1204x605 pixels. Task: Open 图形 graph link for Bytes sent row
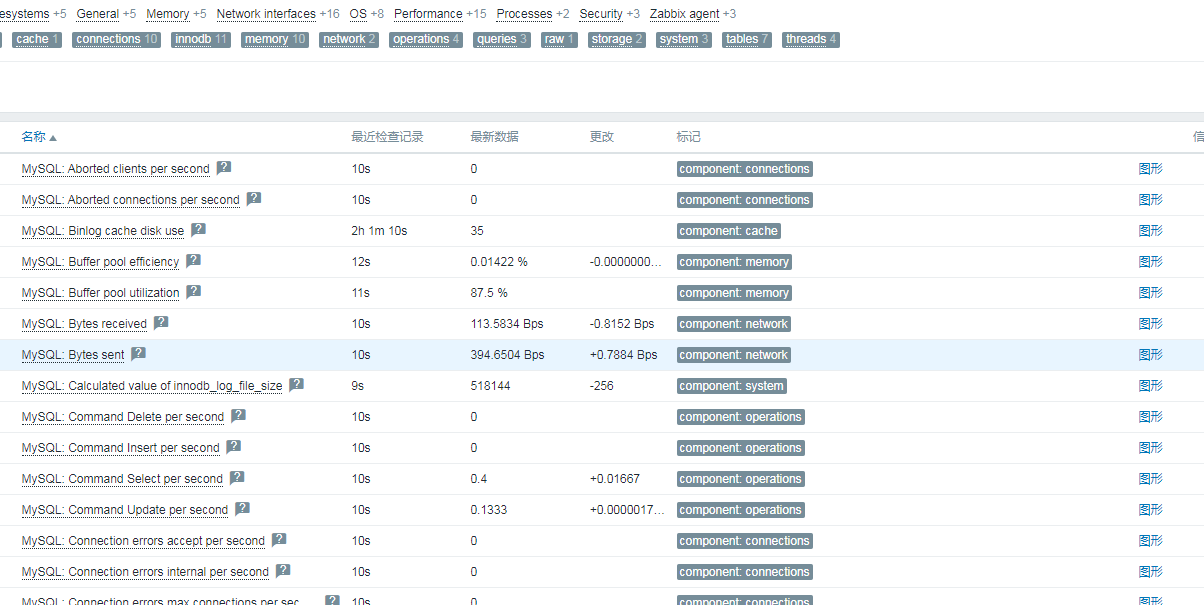click(x=1150, y=355)
